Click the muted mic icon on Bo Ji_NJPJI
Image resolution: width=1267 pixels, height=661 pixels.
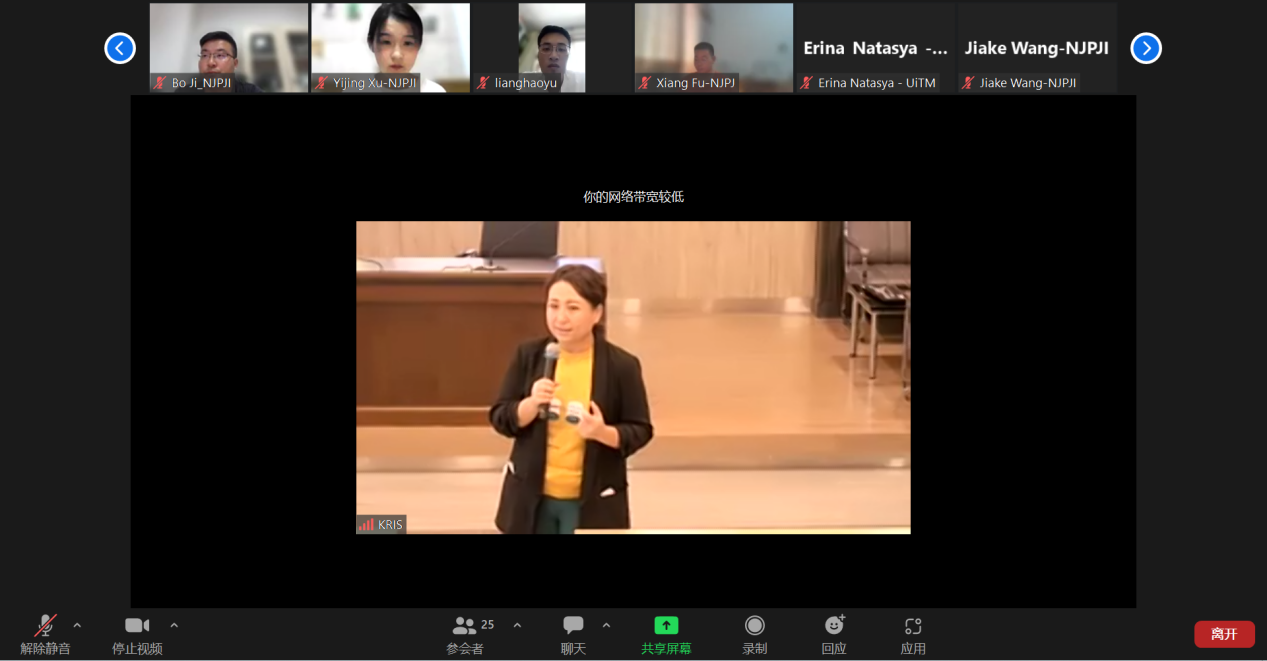click(x=159, y=83)
